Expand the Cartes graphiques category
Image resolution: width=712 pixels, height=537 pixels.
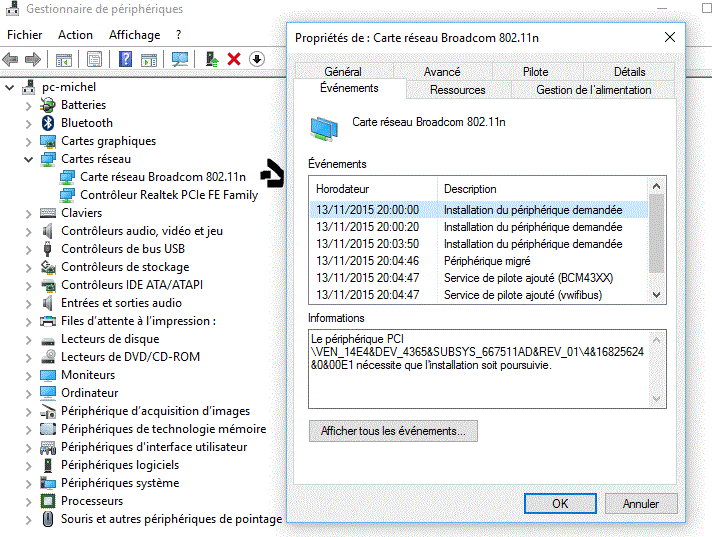29,141
